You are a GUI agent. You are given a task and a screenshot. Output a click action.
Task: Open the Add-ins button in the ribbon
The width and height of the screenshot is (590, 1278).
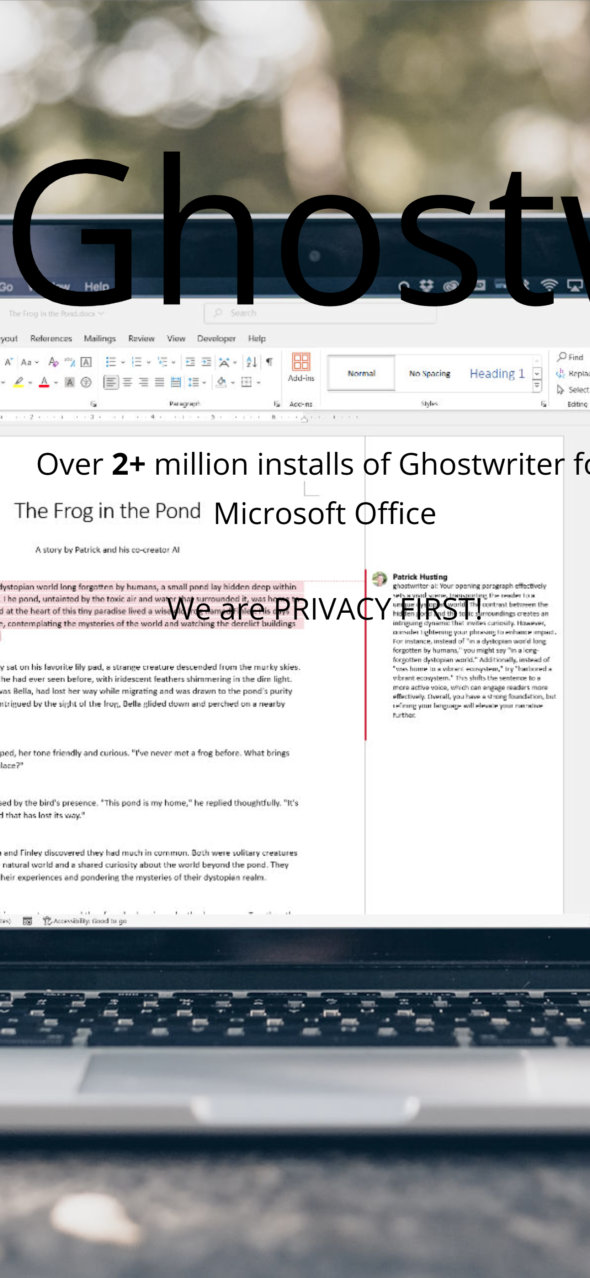coord(301,367)
